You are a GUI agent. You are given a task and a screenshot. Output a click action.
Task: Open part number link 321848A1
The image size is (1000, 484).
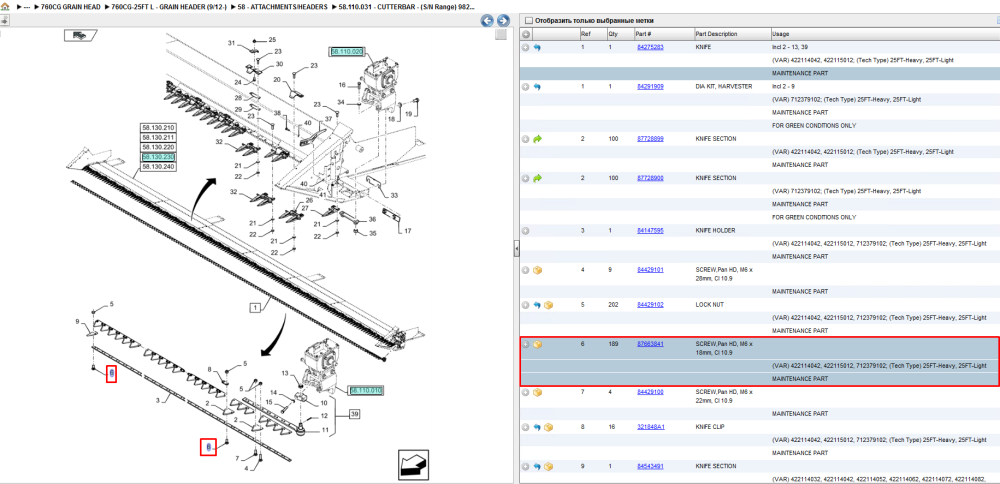651,427
